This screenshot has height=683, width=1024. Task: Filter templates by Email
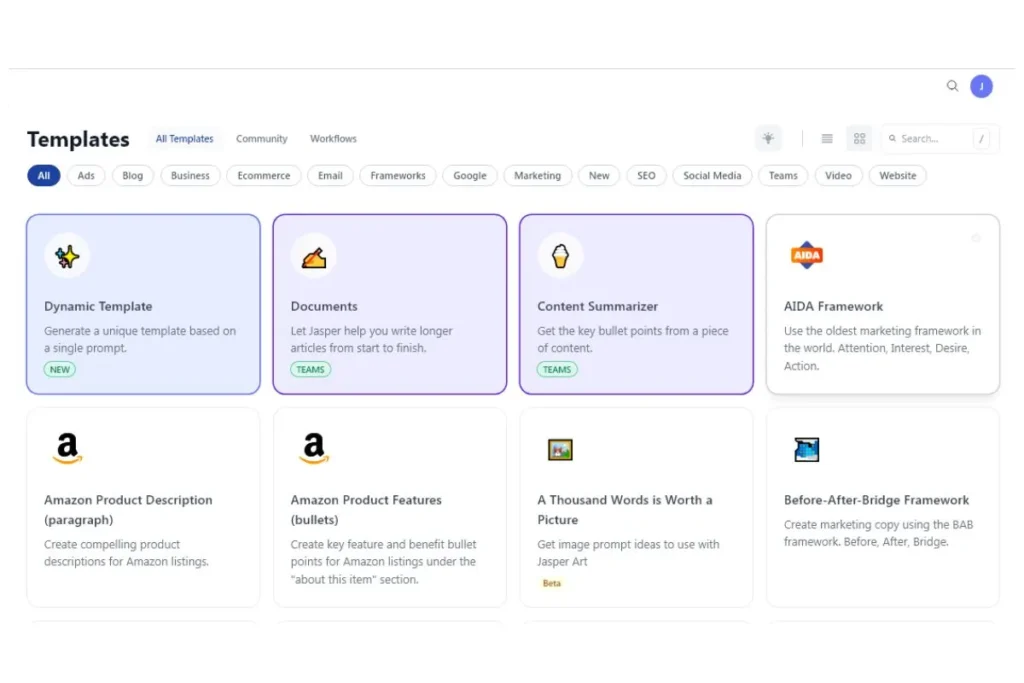(330, 176)
